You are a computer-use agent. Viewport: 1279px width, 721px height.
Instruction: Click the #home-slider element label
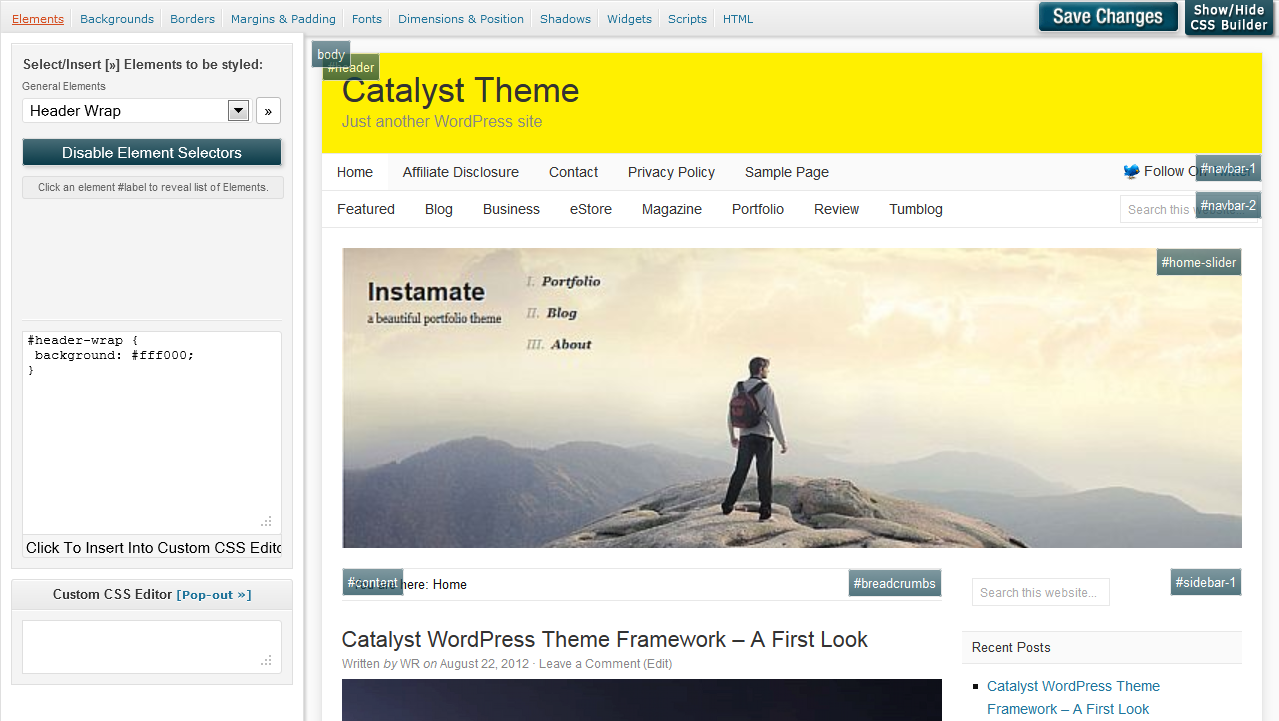(1199, 262)
